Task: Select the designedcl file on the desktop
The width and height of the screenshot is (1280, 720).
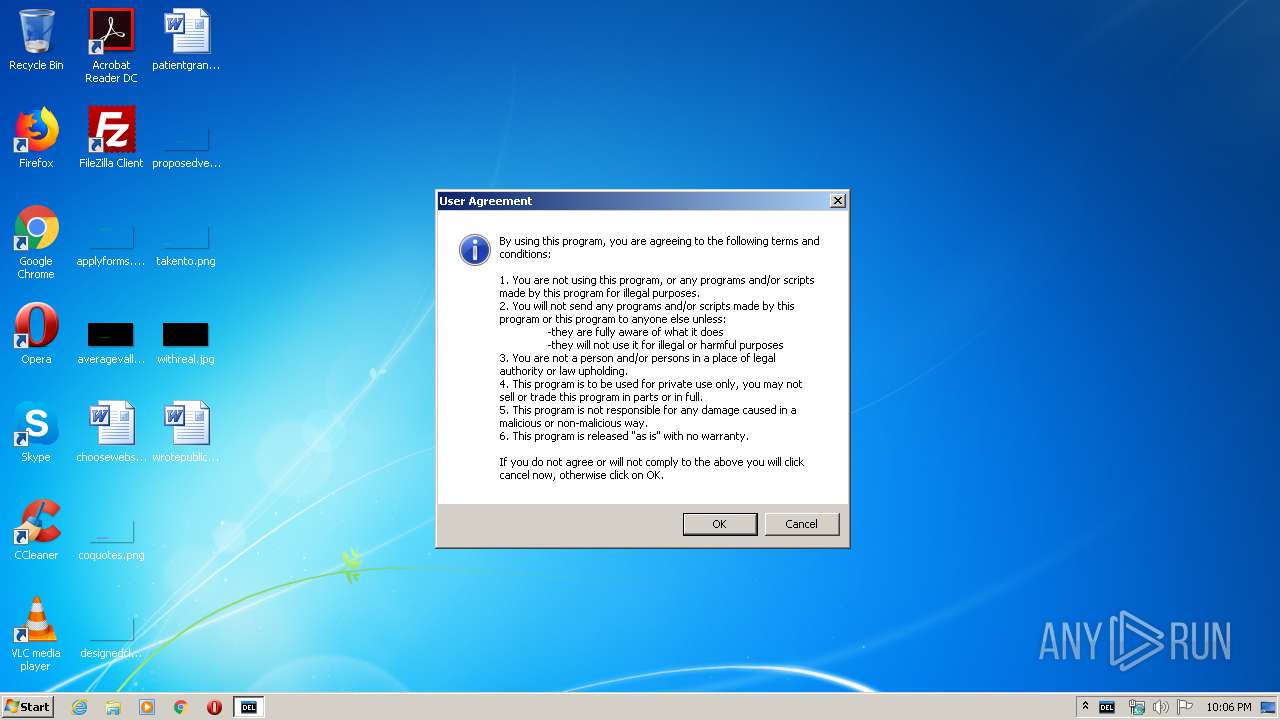Action: 111,637
